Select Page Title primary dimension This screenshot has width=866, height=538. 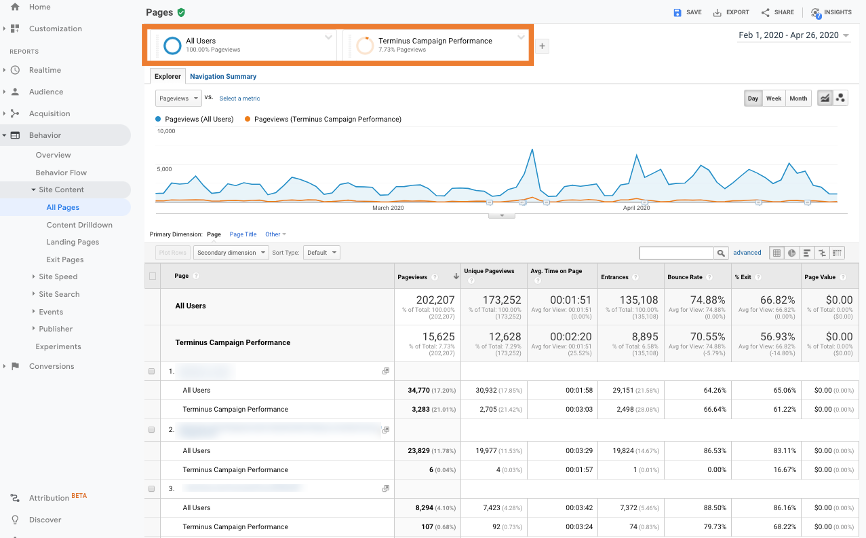[243, 234]
